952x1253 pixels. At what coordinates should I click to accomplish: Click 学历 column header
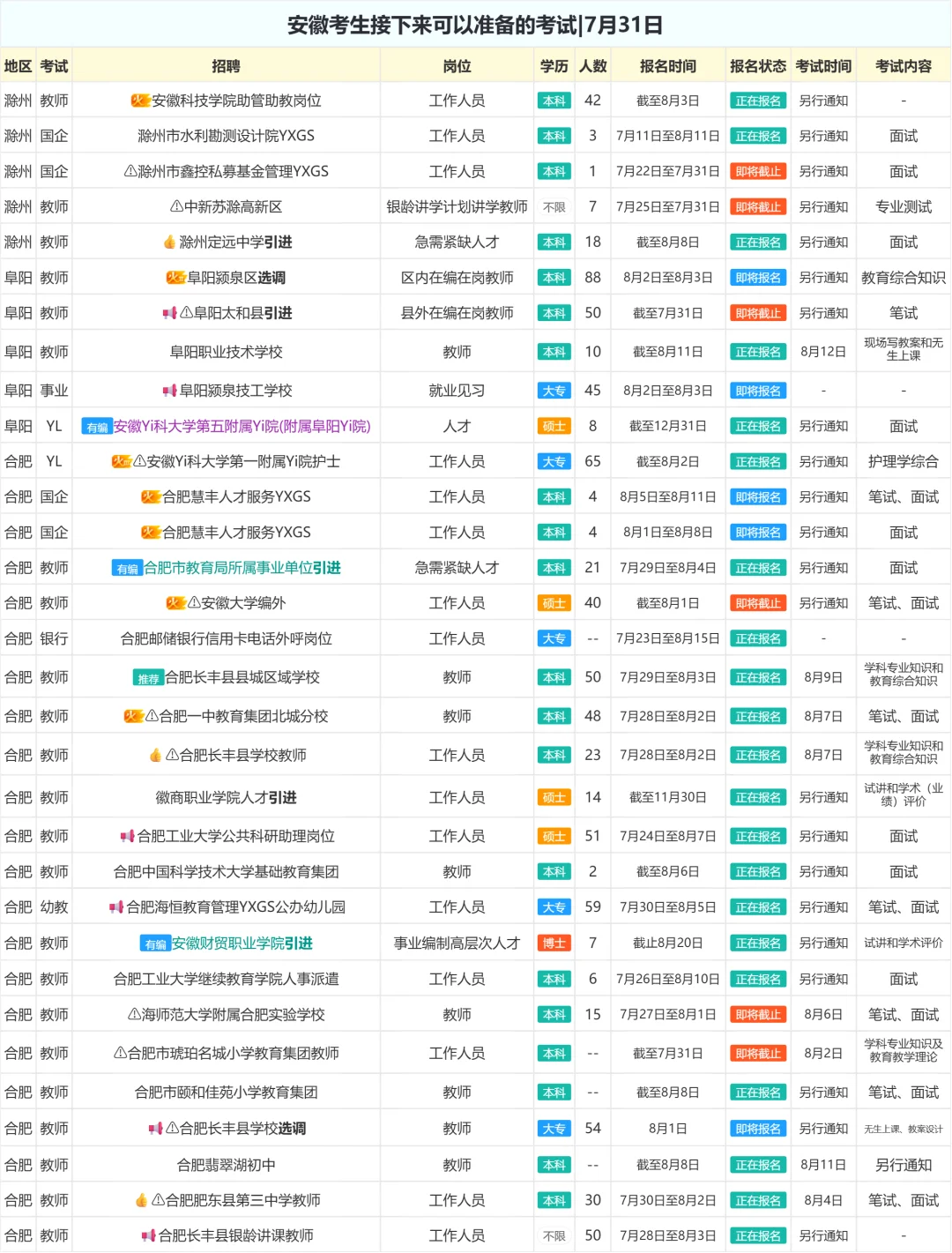click(x=554, y=66)
